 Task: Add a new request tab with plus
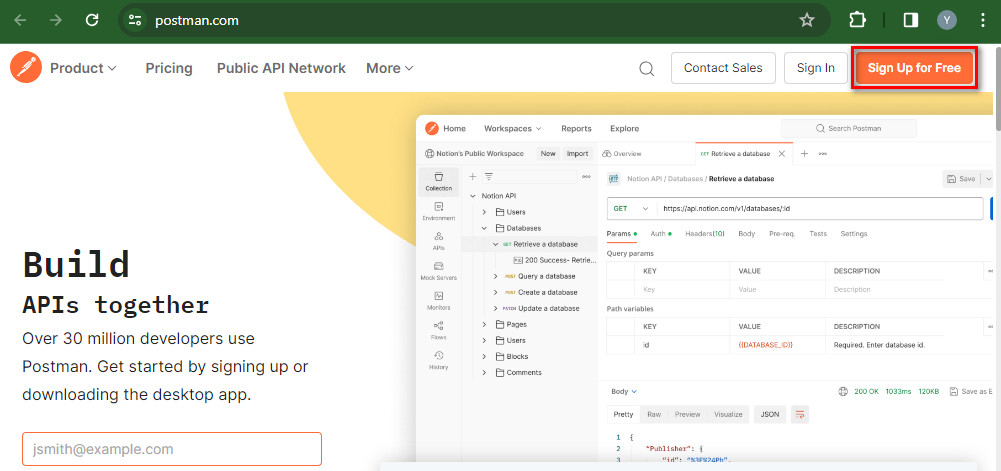tap(804, 154)
